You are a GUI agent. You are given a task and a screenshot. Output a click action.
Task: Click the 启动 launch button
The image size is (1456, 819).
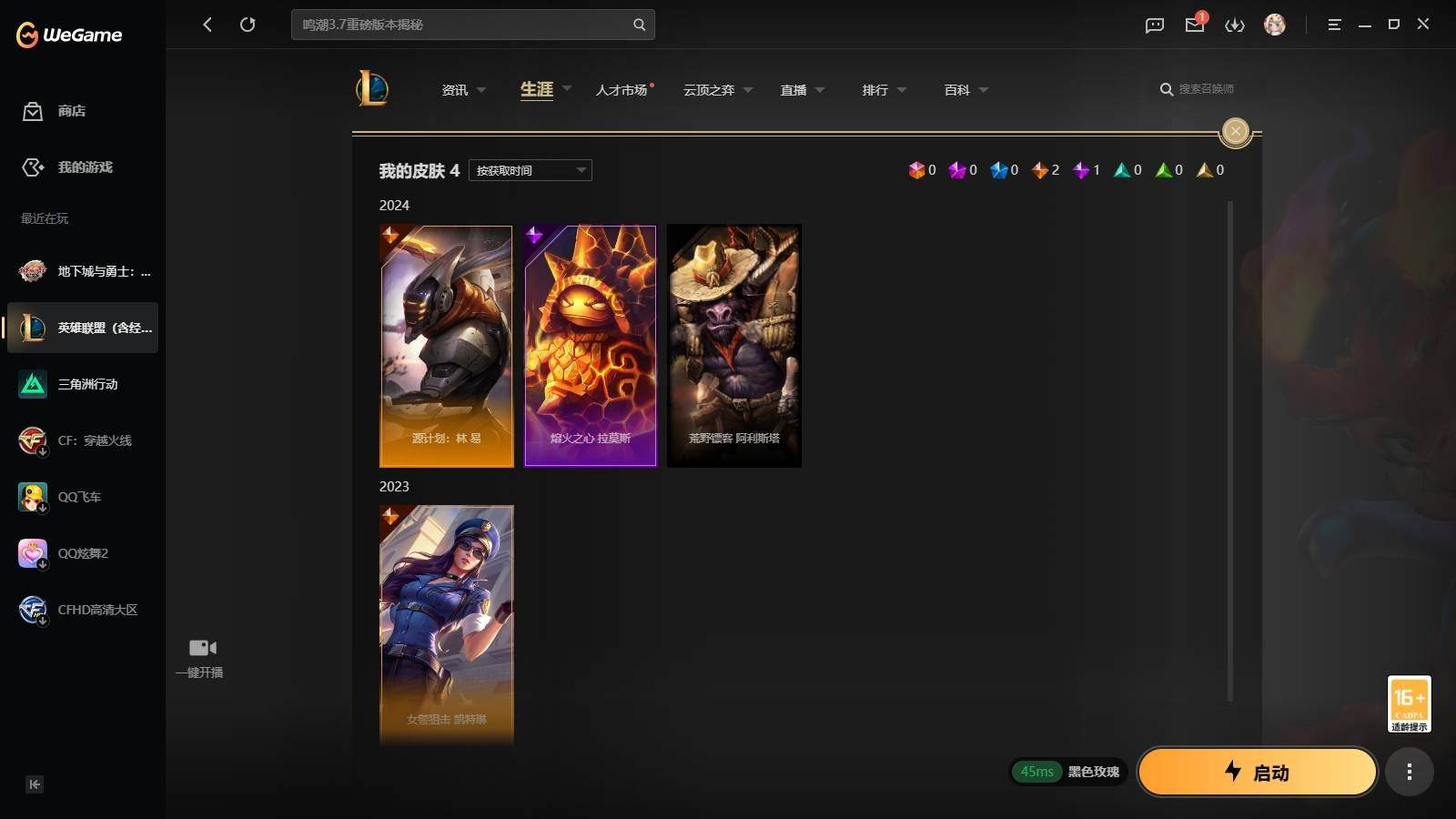pyautogui.click(x=1258, y=772)
